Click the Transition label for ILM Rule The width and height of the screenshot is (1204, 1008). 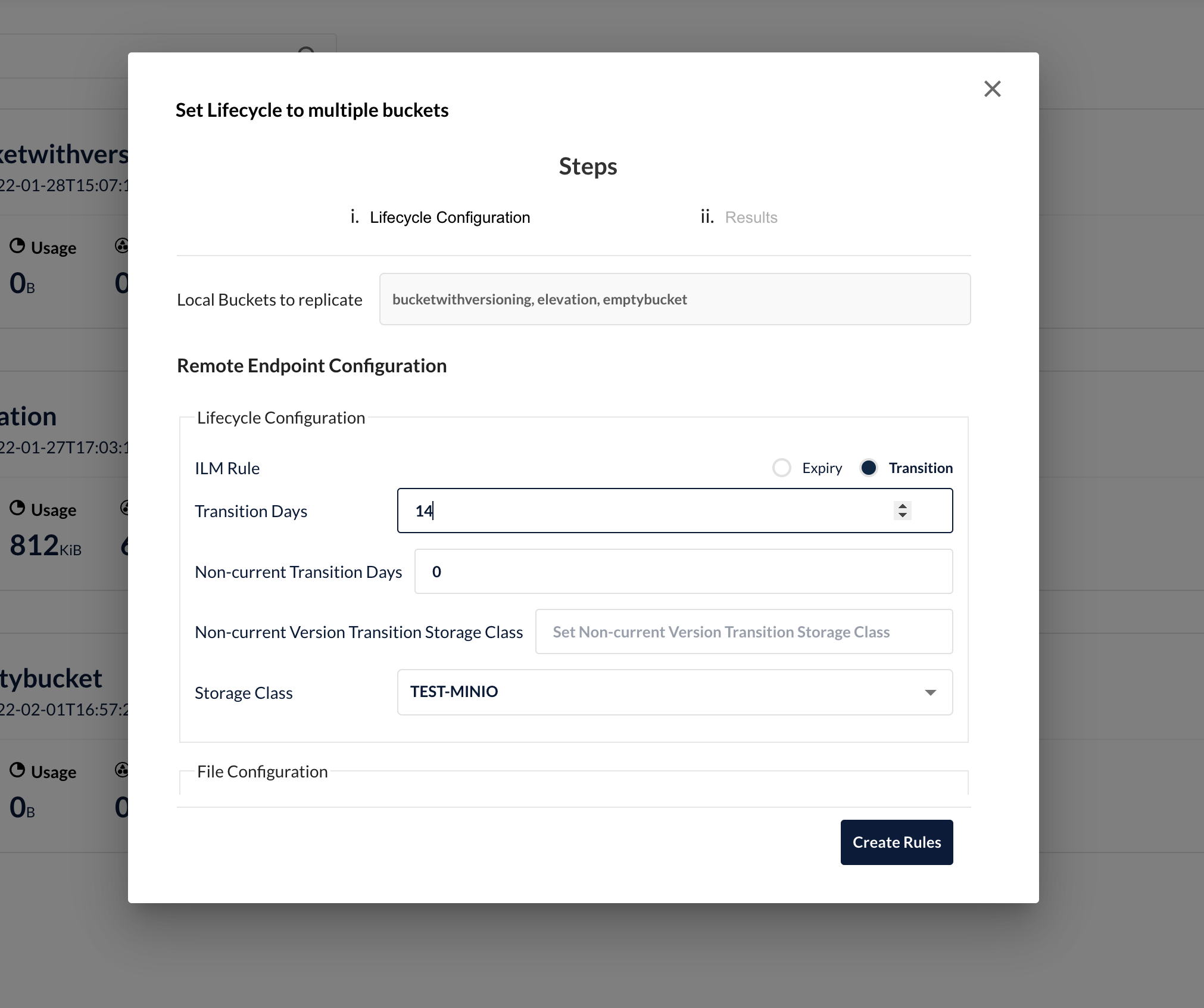(x=921, y=468)
